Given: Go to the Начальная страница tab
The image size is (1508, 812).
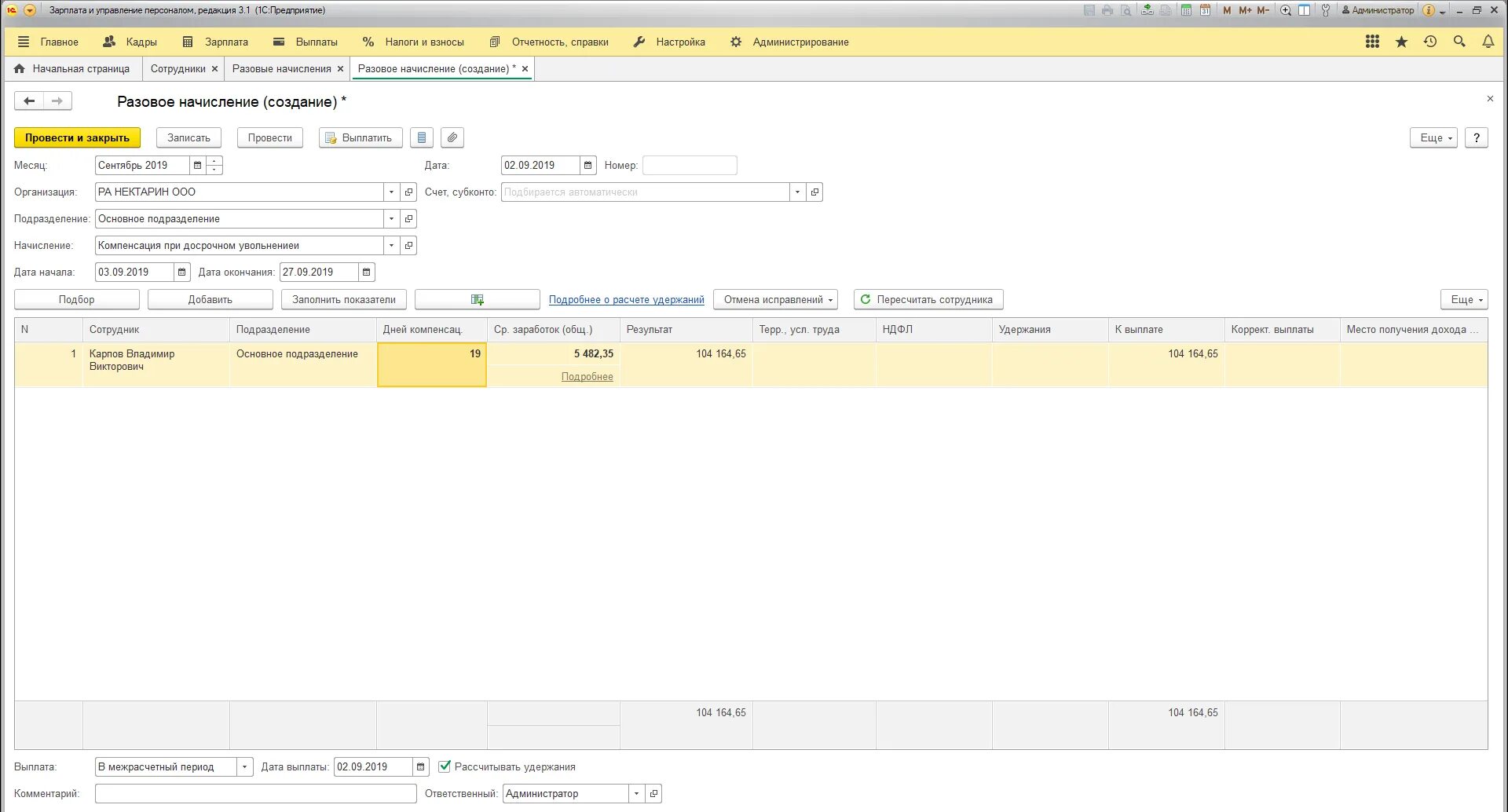Looking at the screenshot, I should point(72,68).
